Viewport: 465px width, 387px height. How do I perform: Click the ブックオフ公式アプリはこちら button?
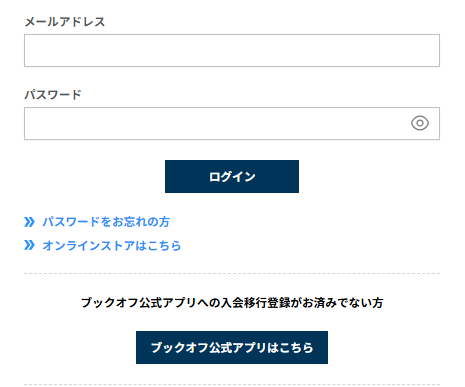coord(232,347)
